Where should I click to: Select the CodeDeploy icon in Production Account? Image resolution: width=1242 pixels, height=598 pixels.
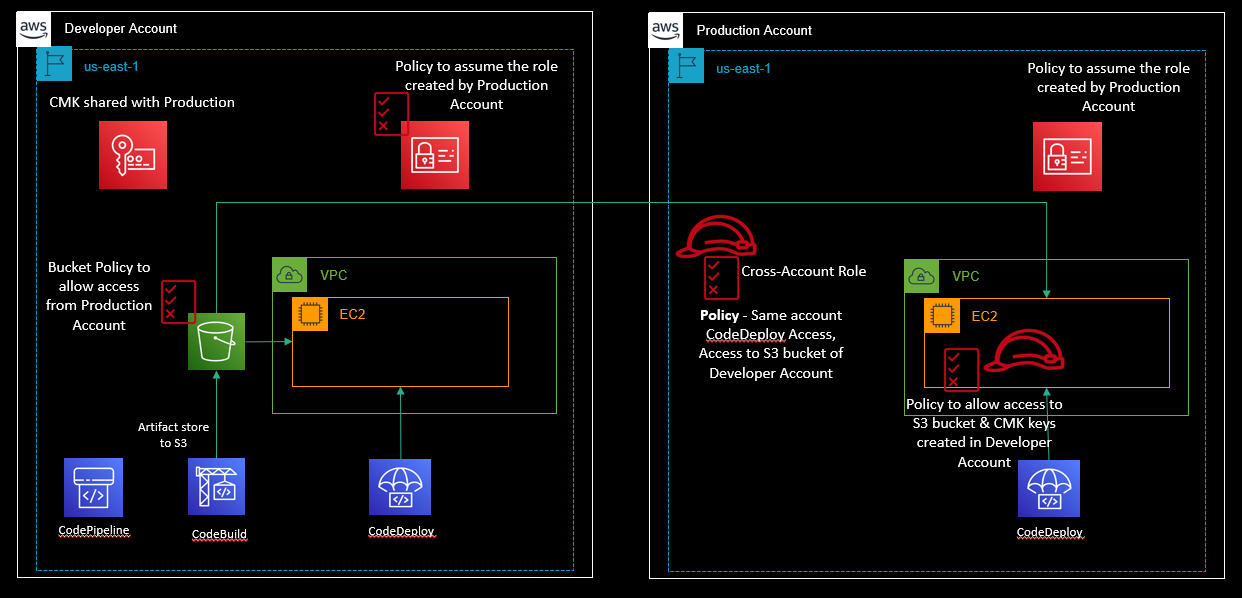coord(1049,488)
